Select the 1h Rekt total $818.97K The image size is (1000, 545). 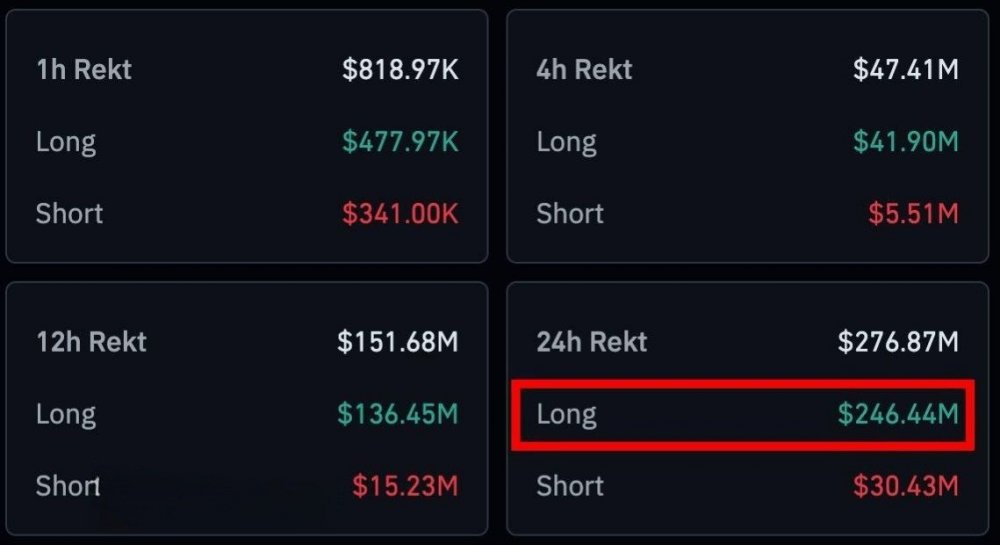[400, 70]
